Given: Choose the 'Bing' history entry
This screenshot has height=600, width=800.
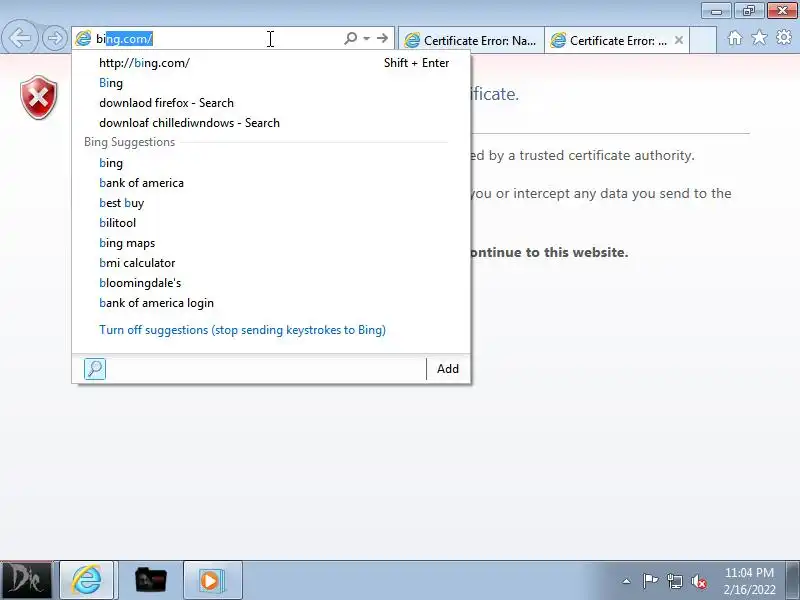Looking at the screenshot, I should pos(271,83).
